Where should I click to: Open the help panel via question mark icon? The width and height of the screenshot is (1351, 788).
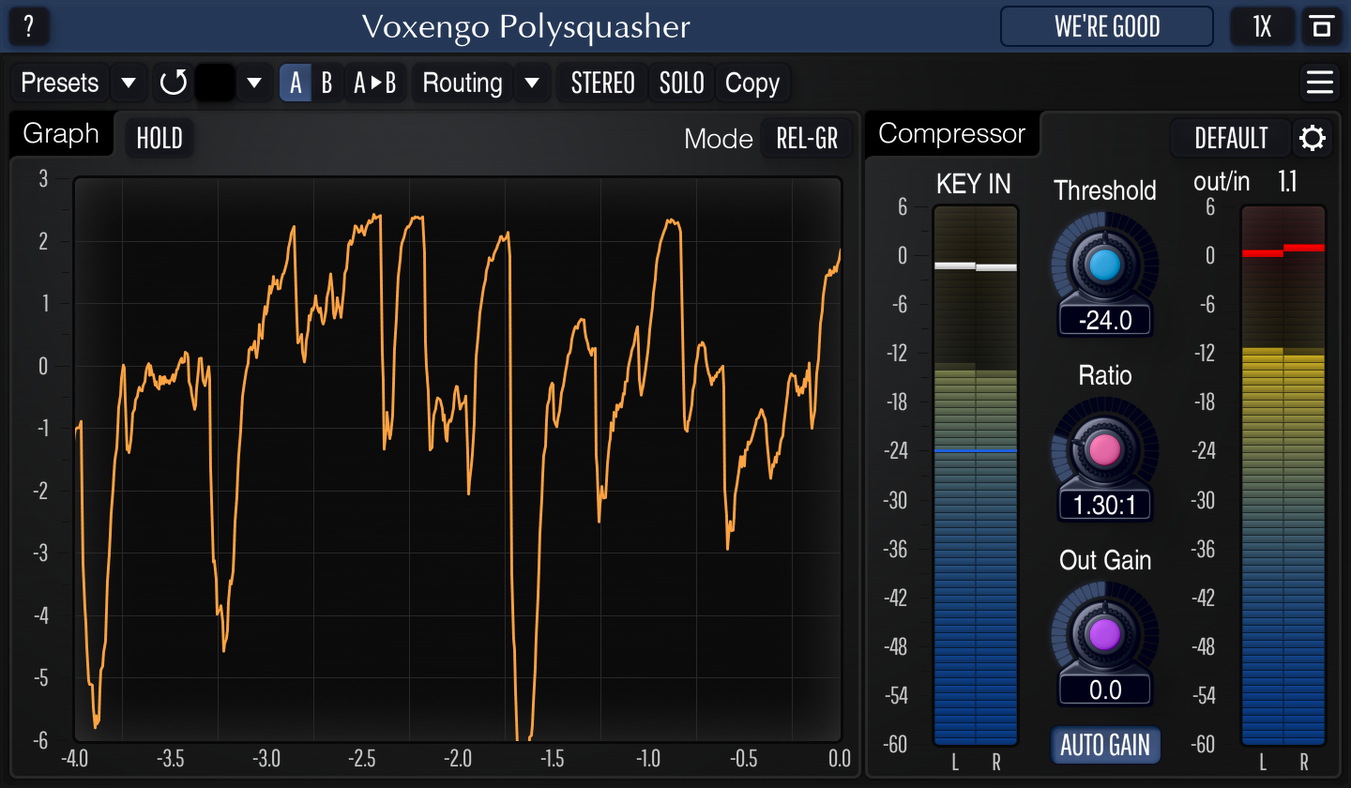point(28,27)
